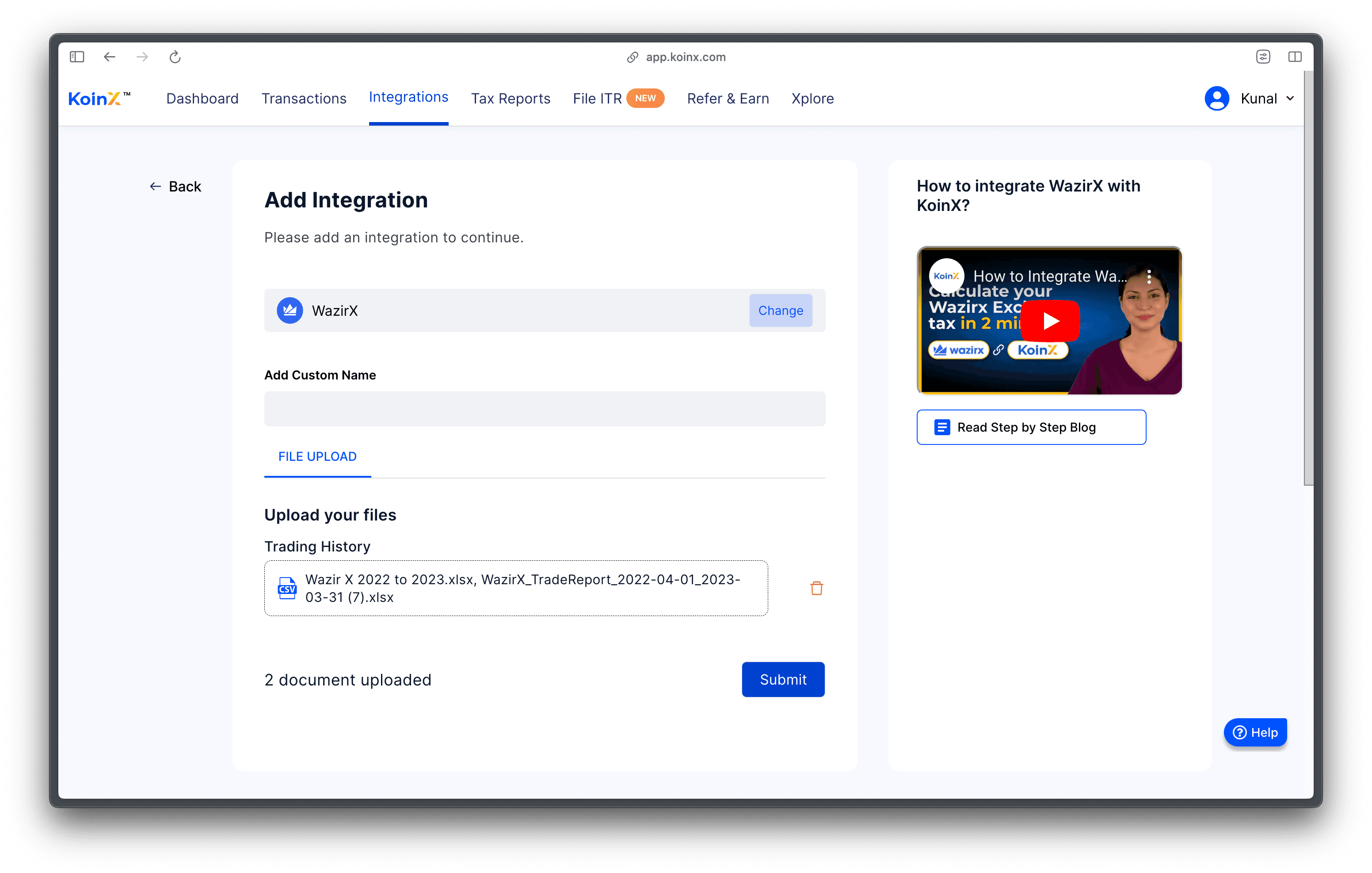Go back using the browser back arrow
Image resolution: width=1372 pixels, height=873 pixels.
109,57
